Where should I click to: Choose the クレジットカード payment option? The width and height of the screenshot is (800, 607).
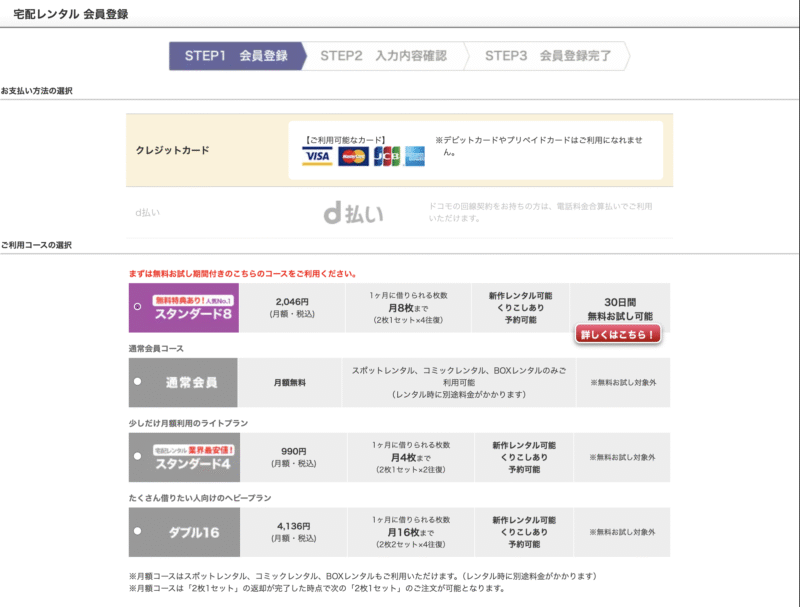173,150
